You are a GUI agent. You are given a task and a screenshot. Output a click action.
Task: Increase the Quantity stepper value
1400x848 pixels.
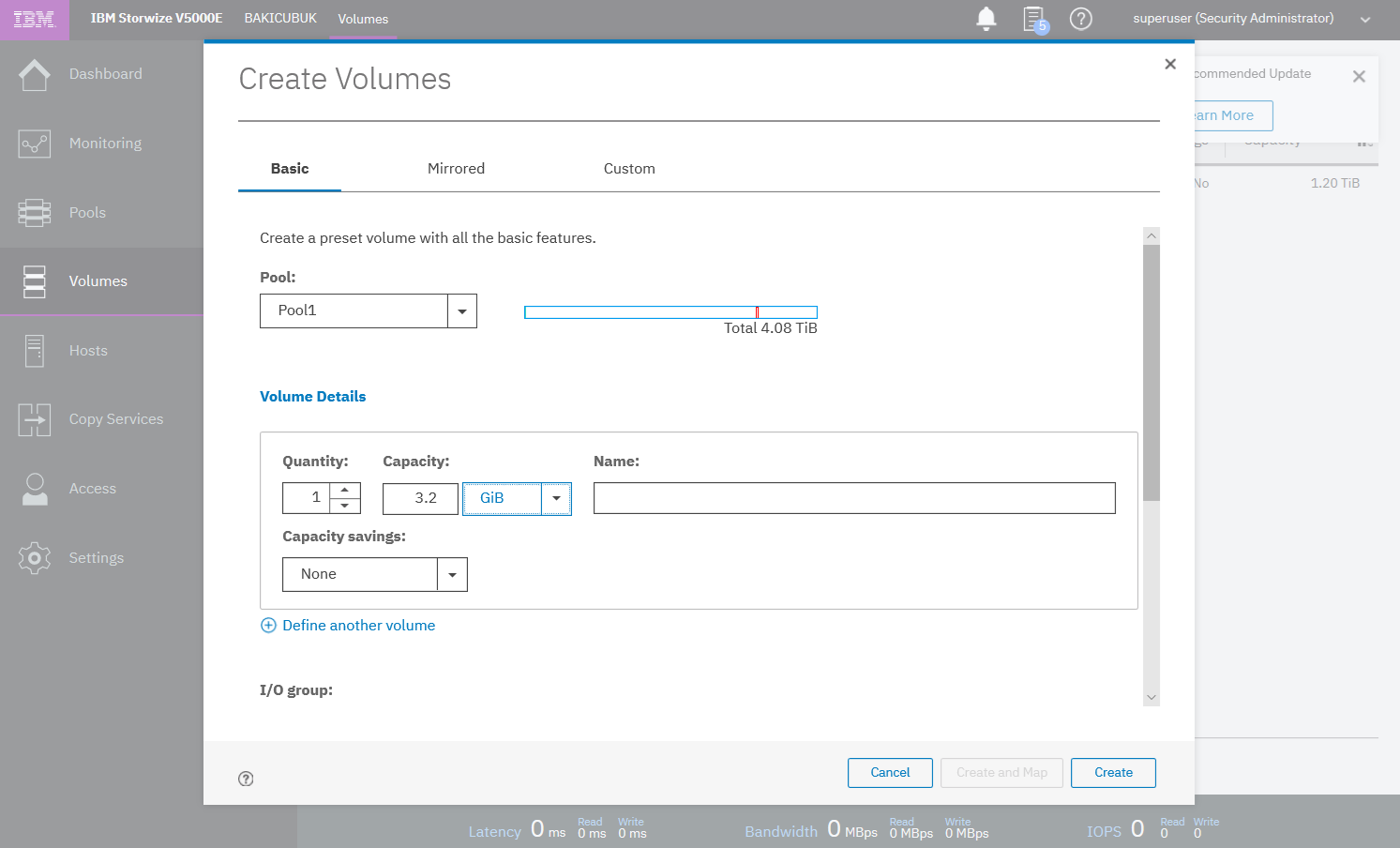click(x=345, y=491)
